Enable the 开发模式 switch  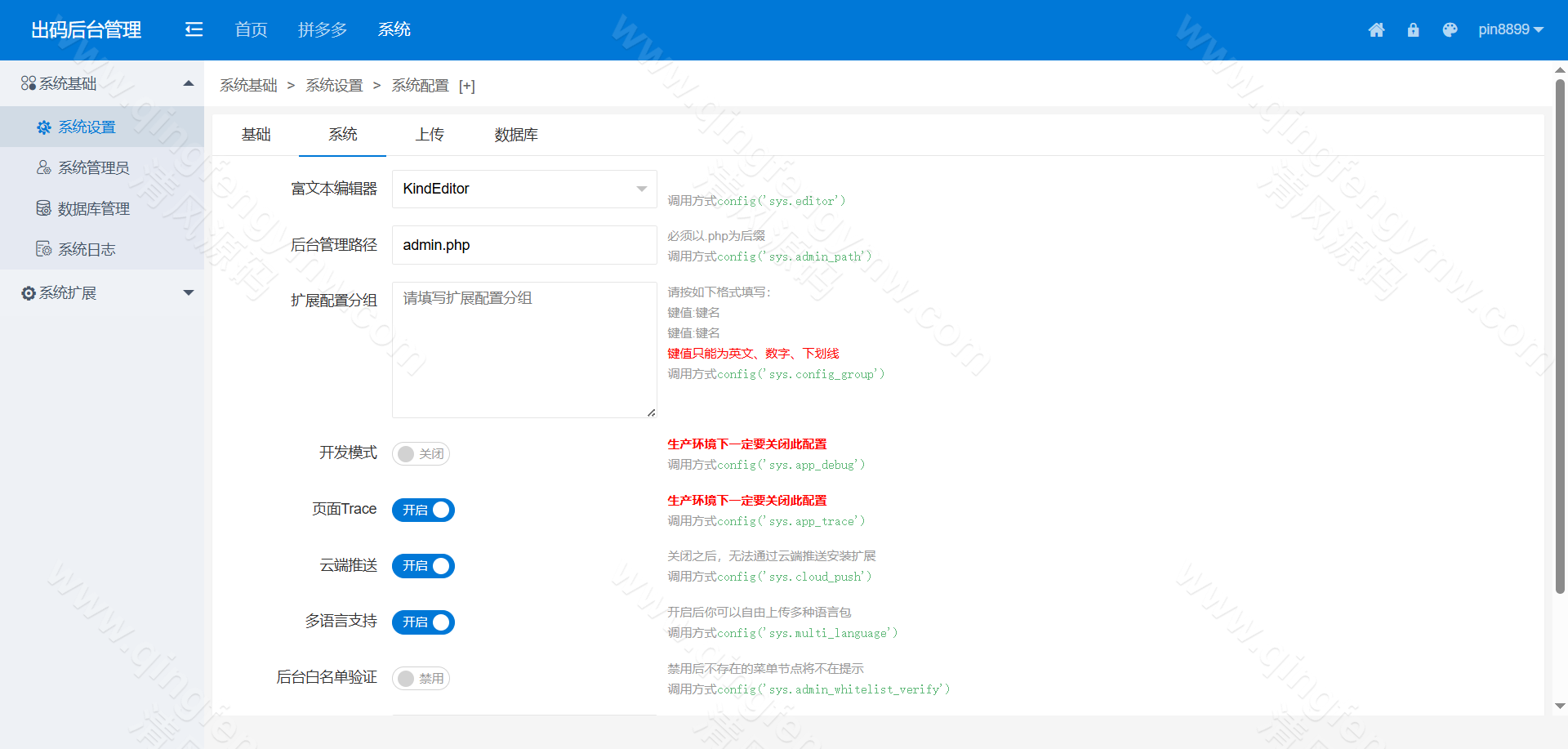click(421, 453)
